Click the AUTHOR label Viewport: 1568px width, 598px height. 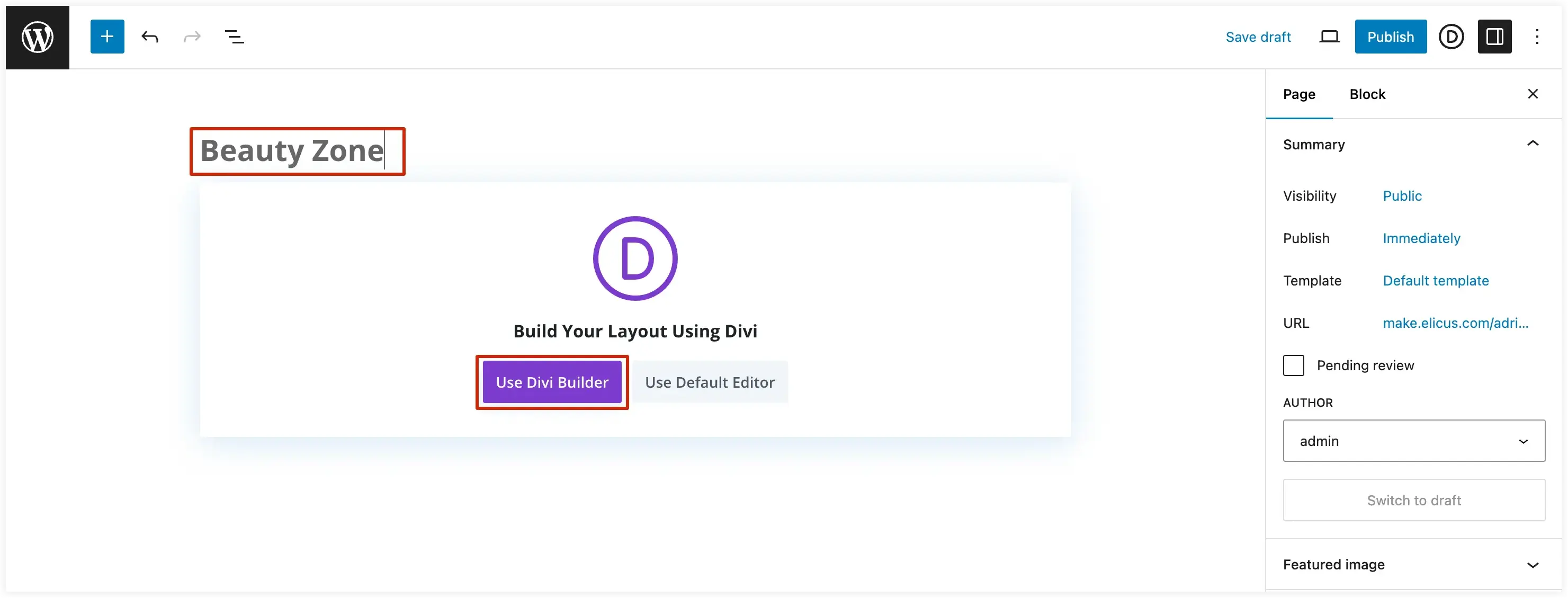pos(1307,403)
